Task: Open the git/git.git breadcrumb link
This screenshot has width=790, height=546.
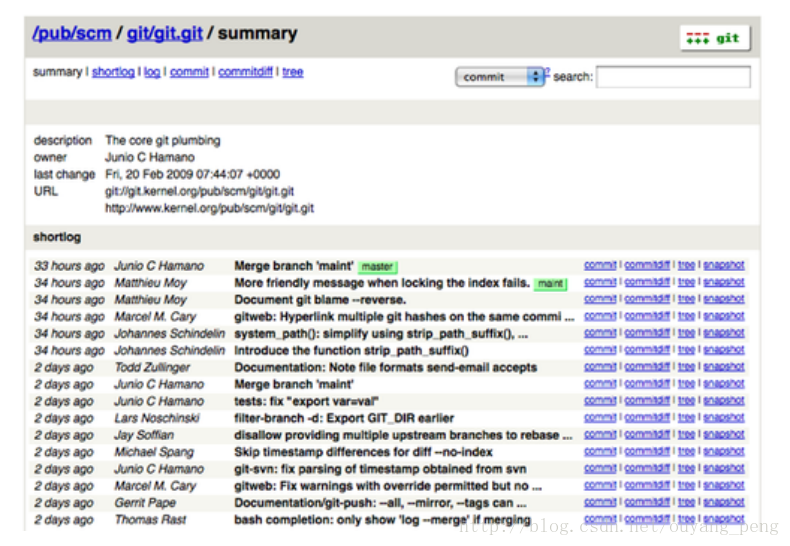Action: [165, 33]
